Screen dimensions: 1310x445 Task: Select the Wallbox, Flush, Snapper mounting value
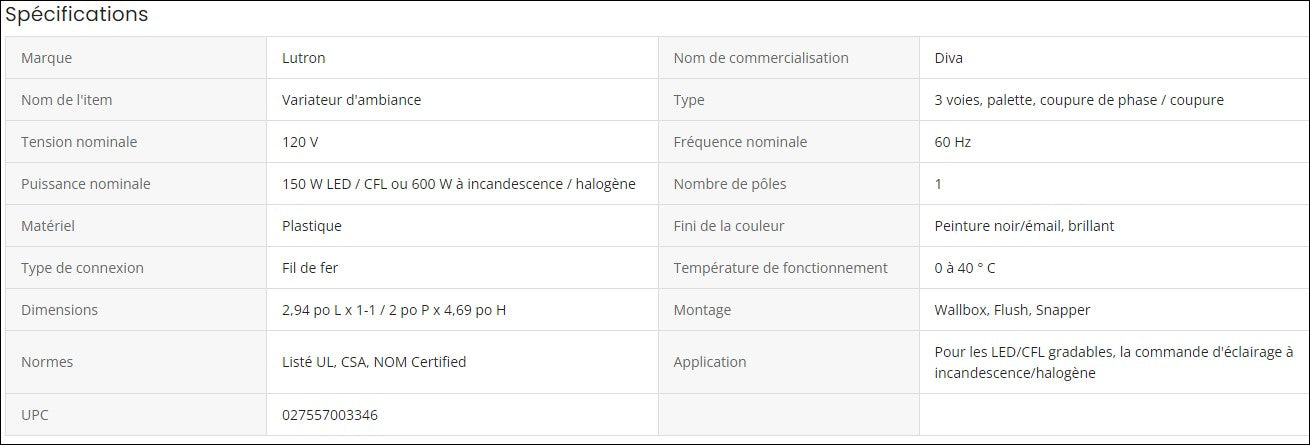(1012, 310)
